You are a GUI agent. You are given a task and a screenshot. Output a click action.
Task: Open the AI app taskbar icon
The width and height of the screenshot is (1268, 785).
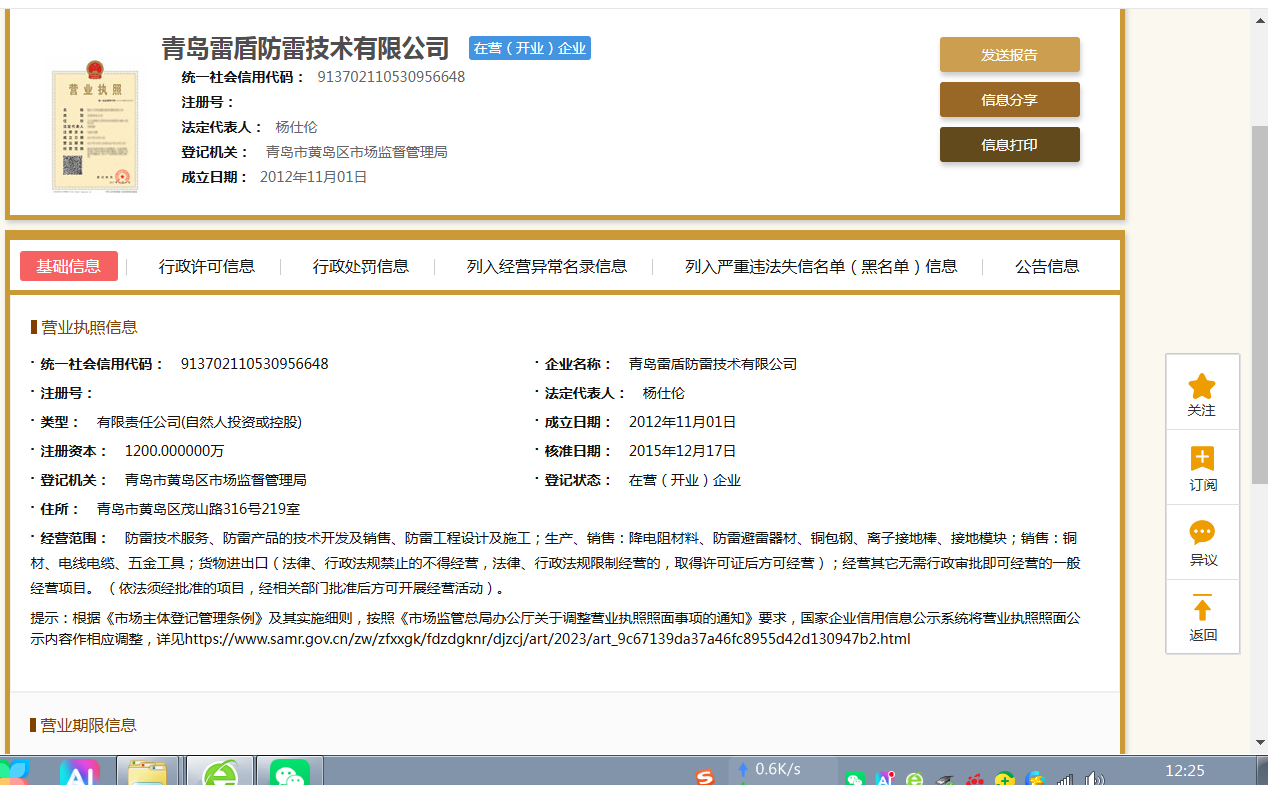tap(79, 772)
